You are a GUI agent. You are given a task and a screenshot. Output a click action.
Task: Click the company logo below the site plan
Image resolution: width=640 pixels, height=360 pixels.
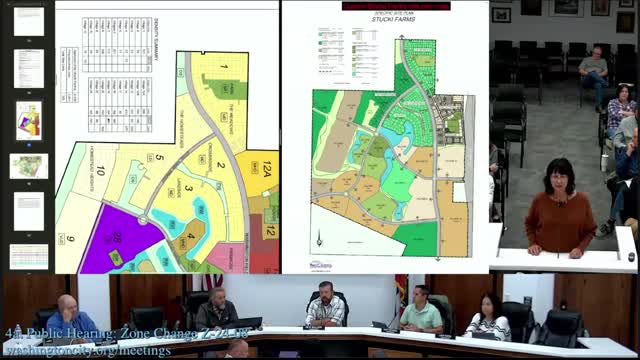click(321, 265)
